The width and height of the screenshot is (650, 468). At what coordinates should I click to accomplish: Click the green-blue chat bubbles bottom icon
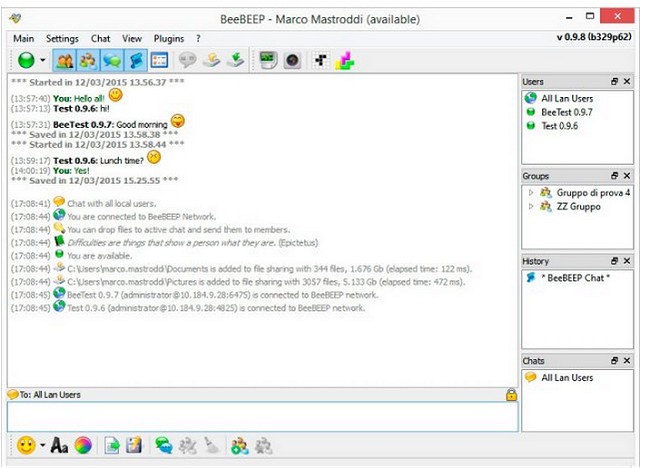click(x=163, y=446)
